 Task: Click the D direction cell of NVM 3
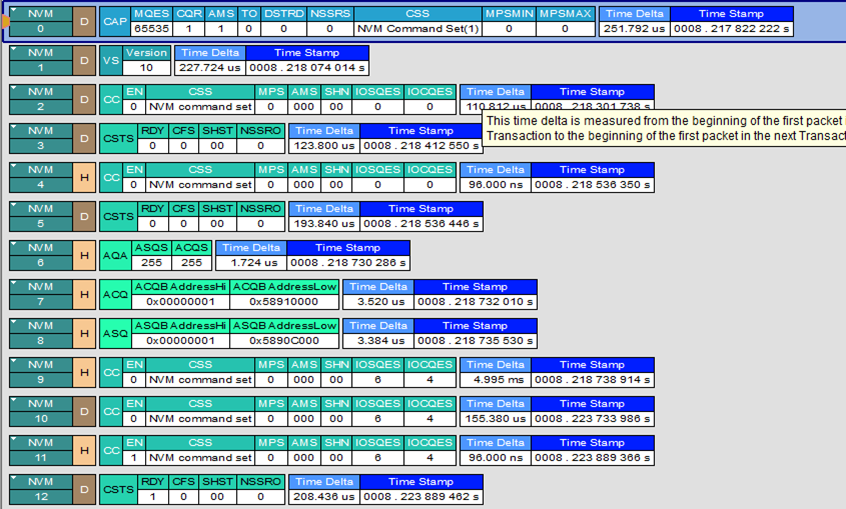(x=86, y=139)
